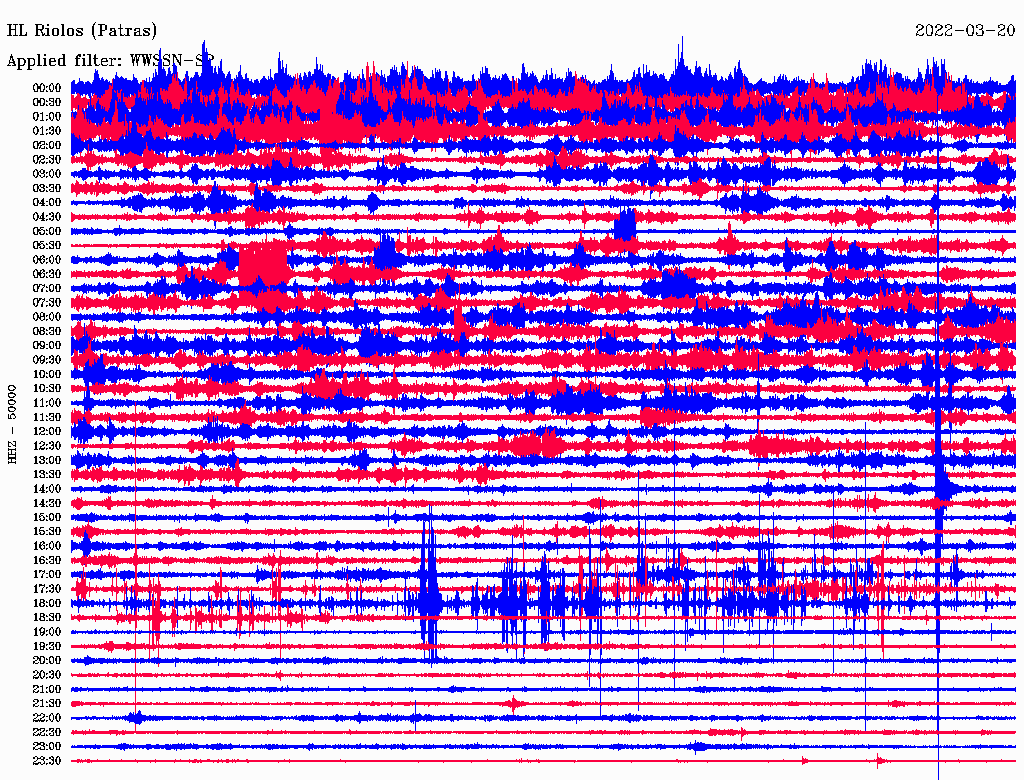Select the 18:00 time label
Screen dimensions: 1024x780
pos(47,603)
